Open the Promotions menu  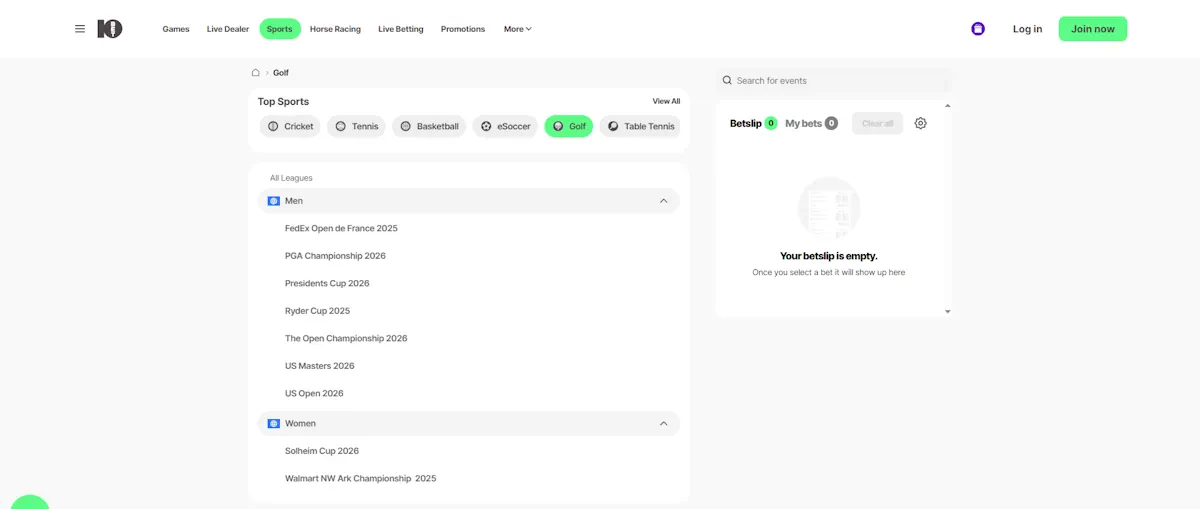click(x=463, y=29)
